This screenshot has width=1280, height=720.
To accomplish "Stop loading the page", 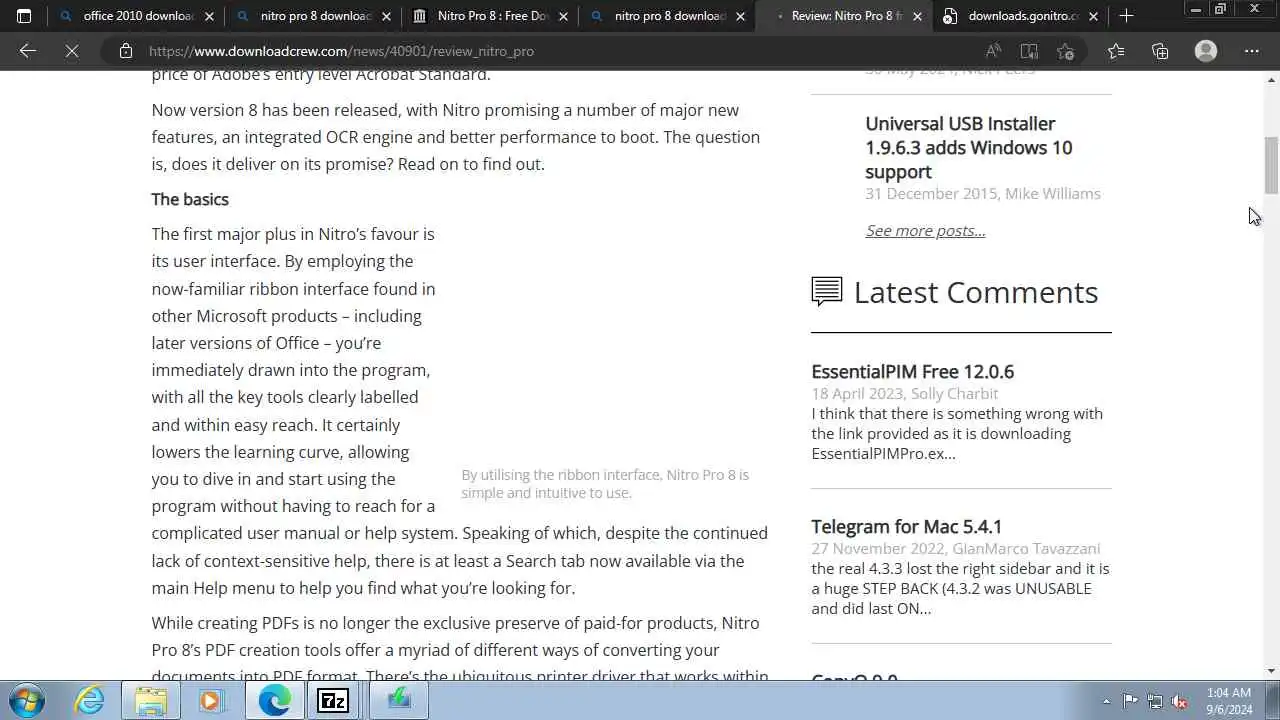I will [72, 51].
